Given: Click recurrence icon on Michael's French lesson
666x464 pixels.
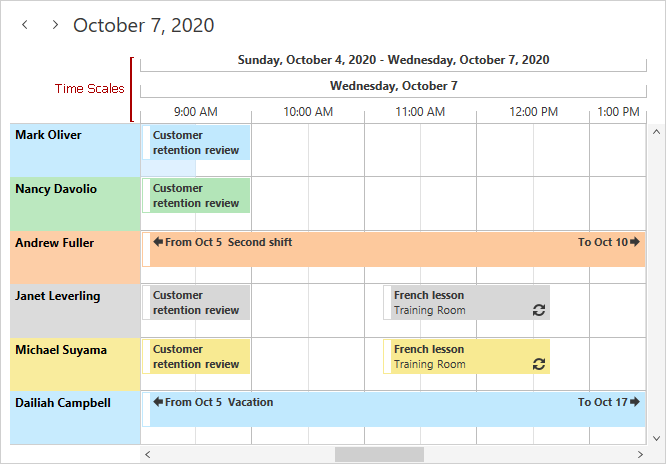Looking at the screenshot, I should [x=539, y=364].
